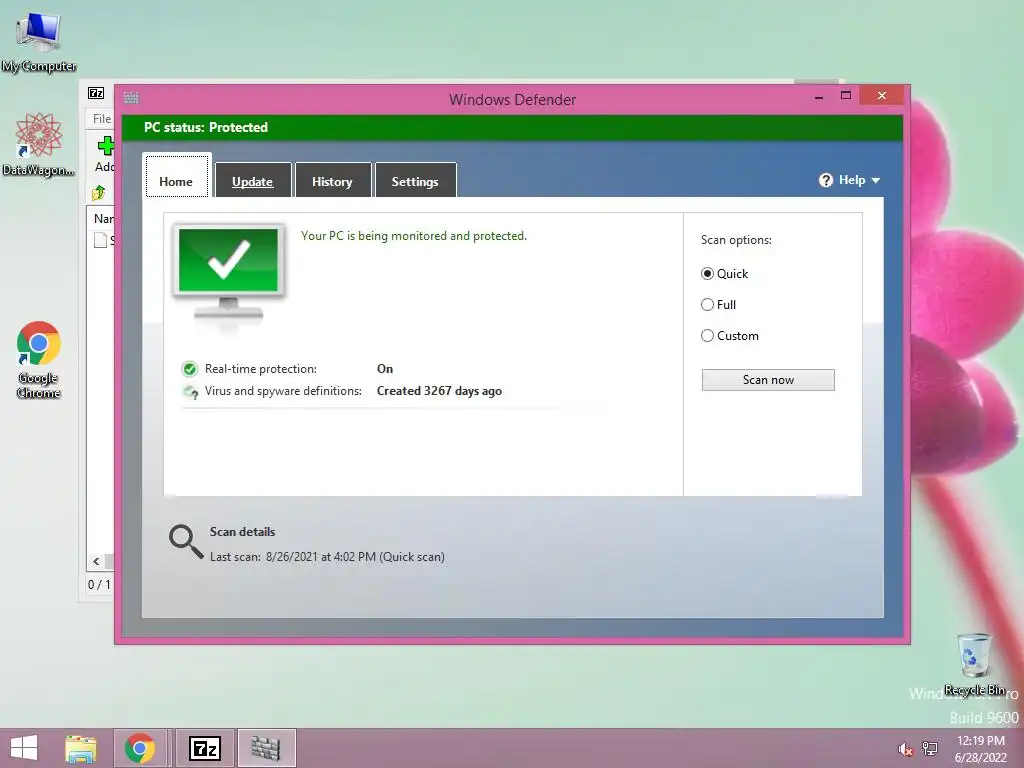Open the Settings tab
Viewport: 1024px width, 768px height.
[415, 180]
